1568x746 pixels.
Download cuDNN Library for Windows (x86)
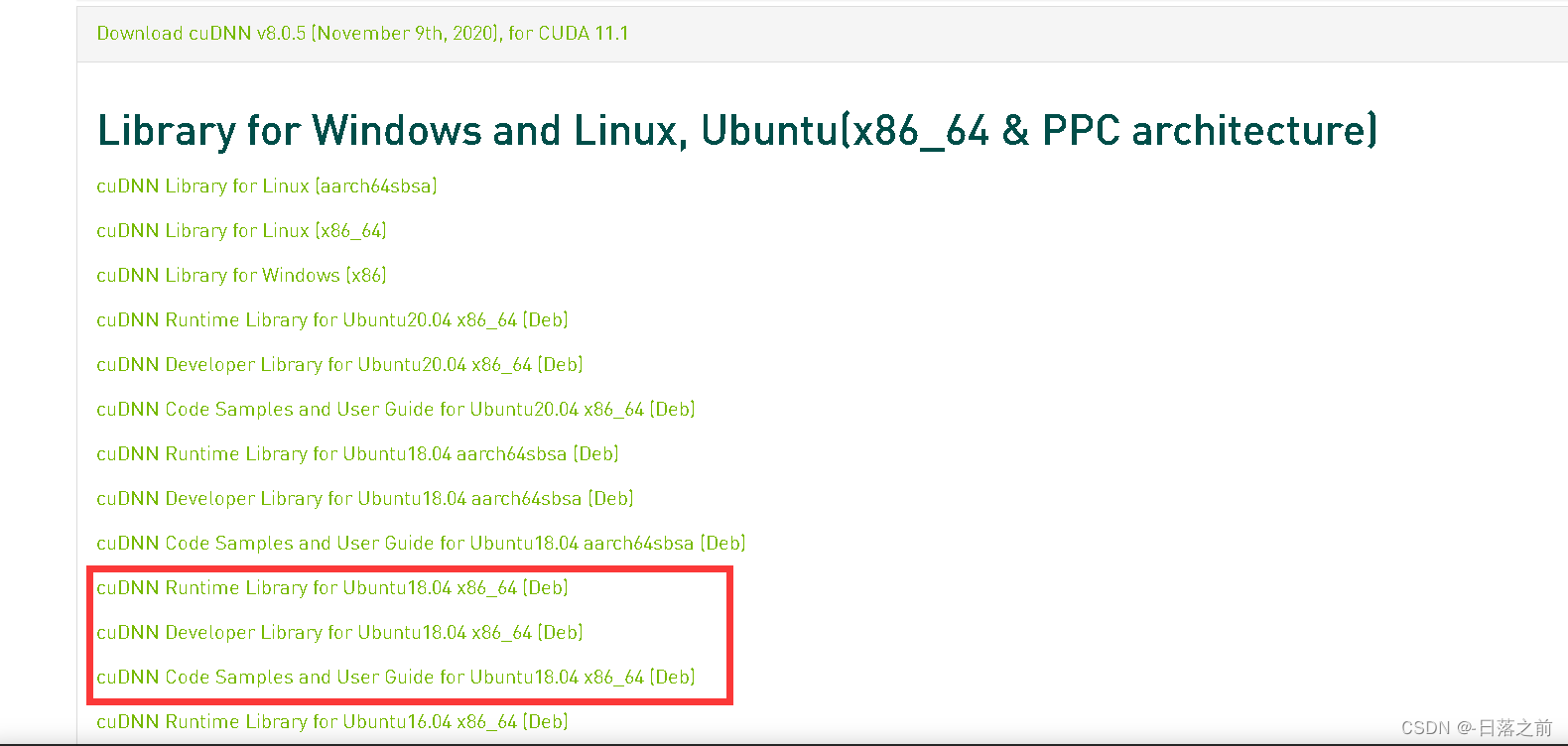pos(241,275)
